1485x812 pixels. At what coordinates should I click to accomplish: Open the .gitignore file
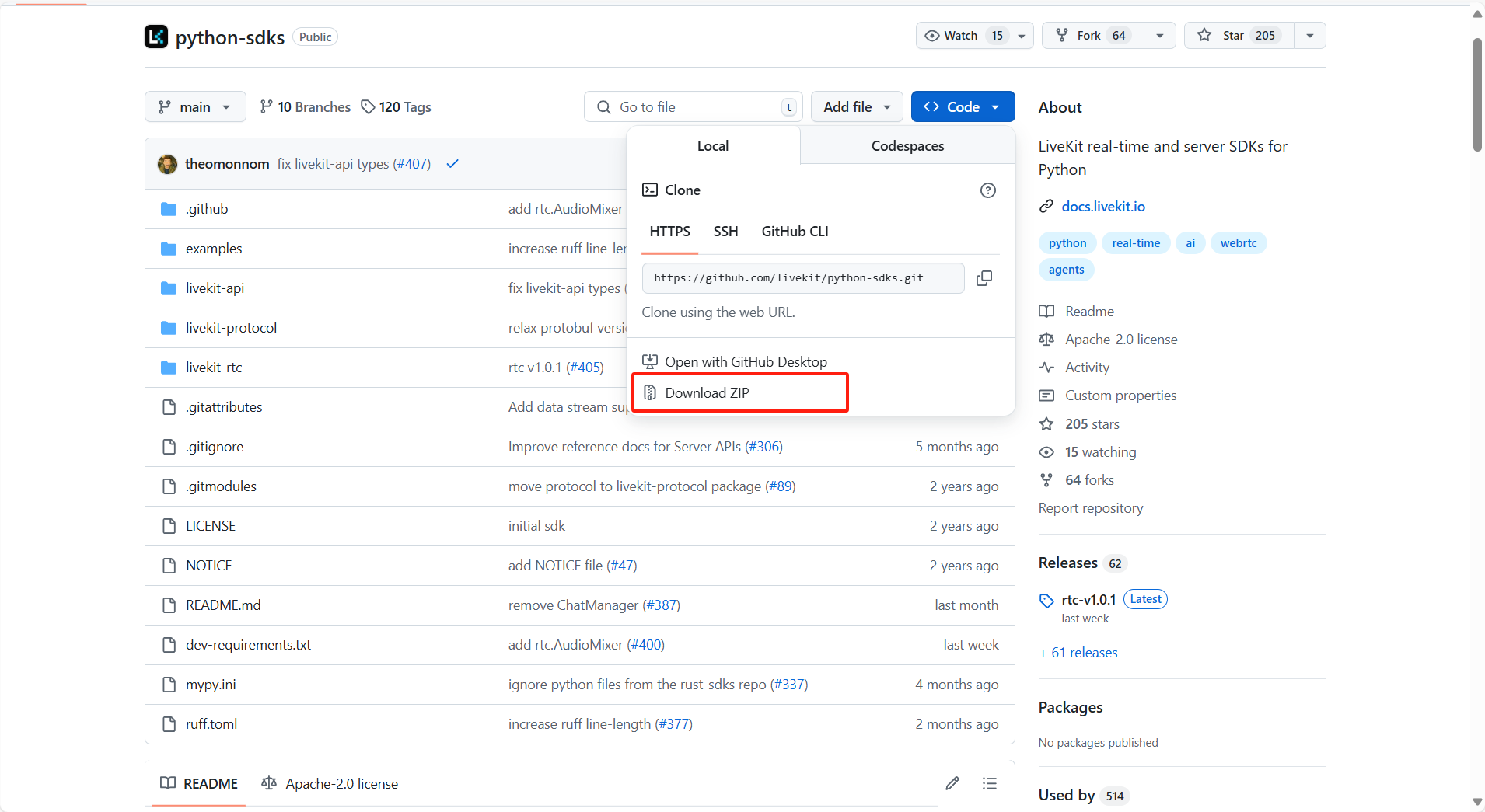(x=215, y=447)
